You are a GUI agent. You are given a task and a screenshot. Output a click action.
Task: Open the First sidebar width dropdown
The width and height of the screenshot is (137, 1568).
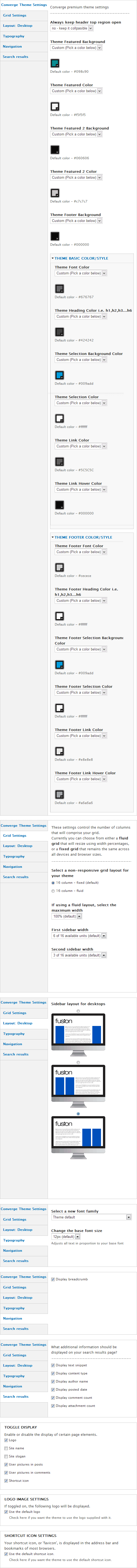coord(79,936)
